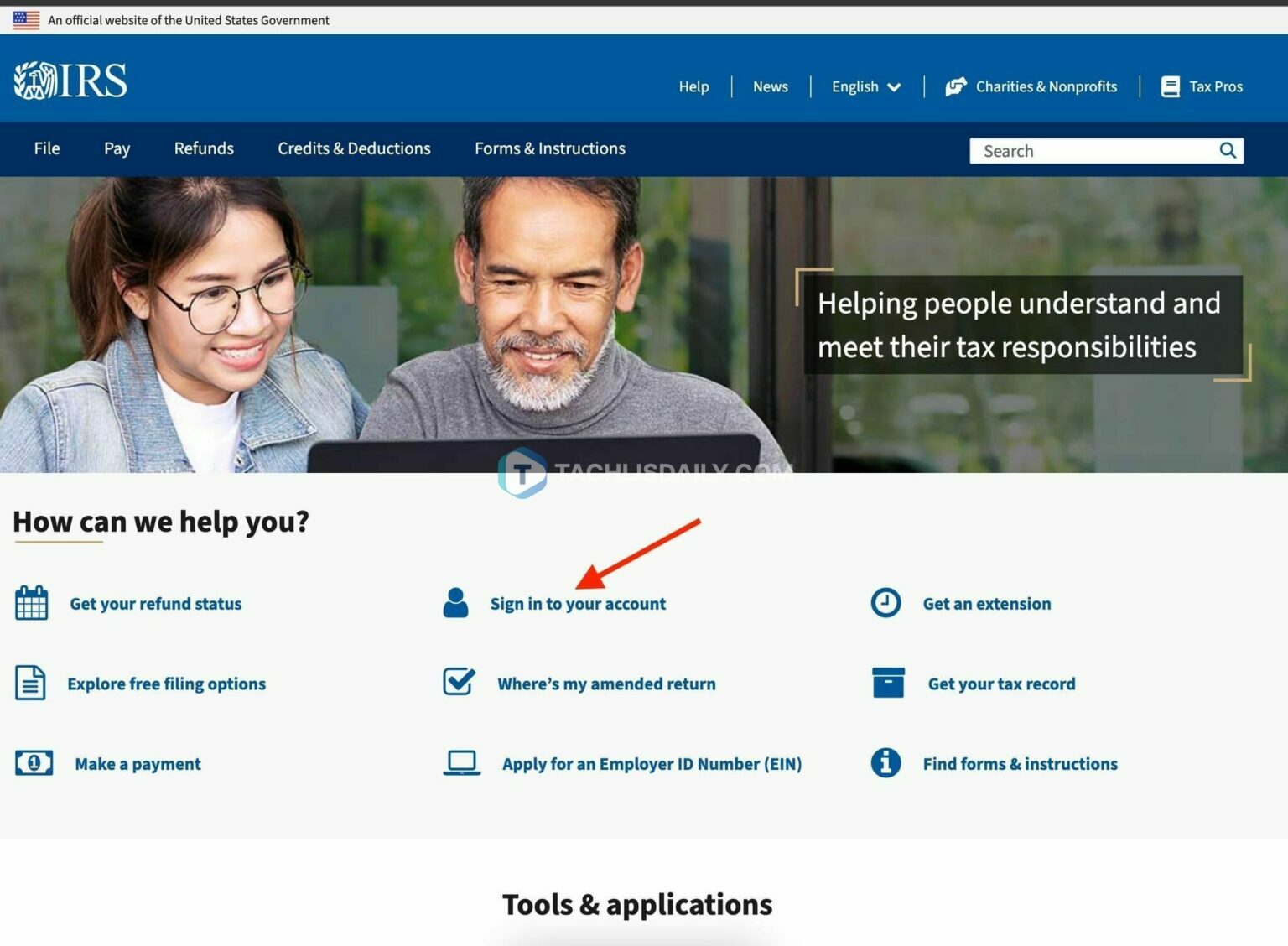This screenshot has height=946, width=1288.
Task: Click the Sign in to your account link
Action: click(579, 603)
